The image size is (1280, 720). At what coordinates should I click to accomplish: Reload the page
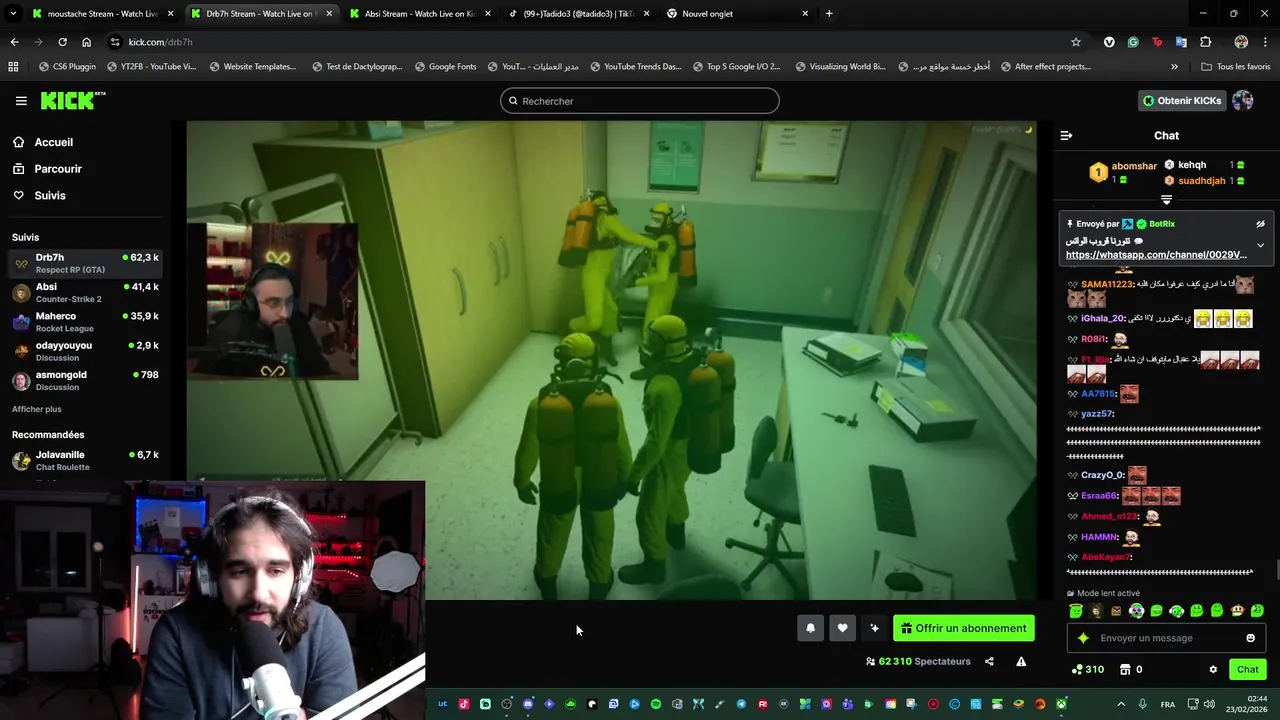[x=62, y=42]
